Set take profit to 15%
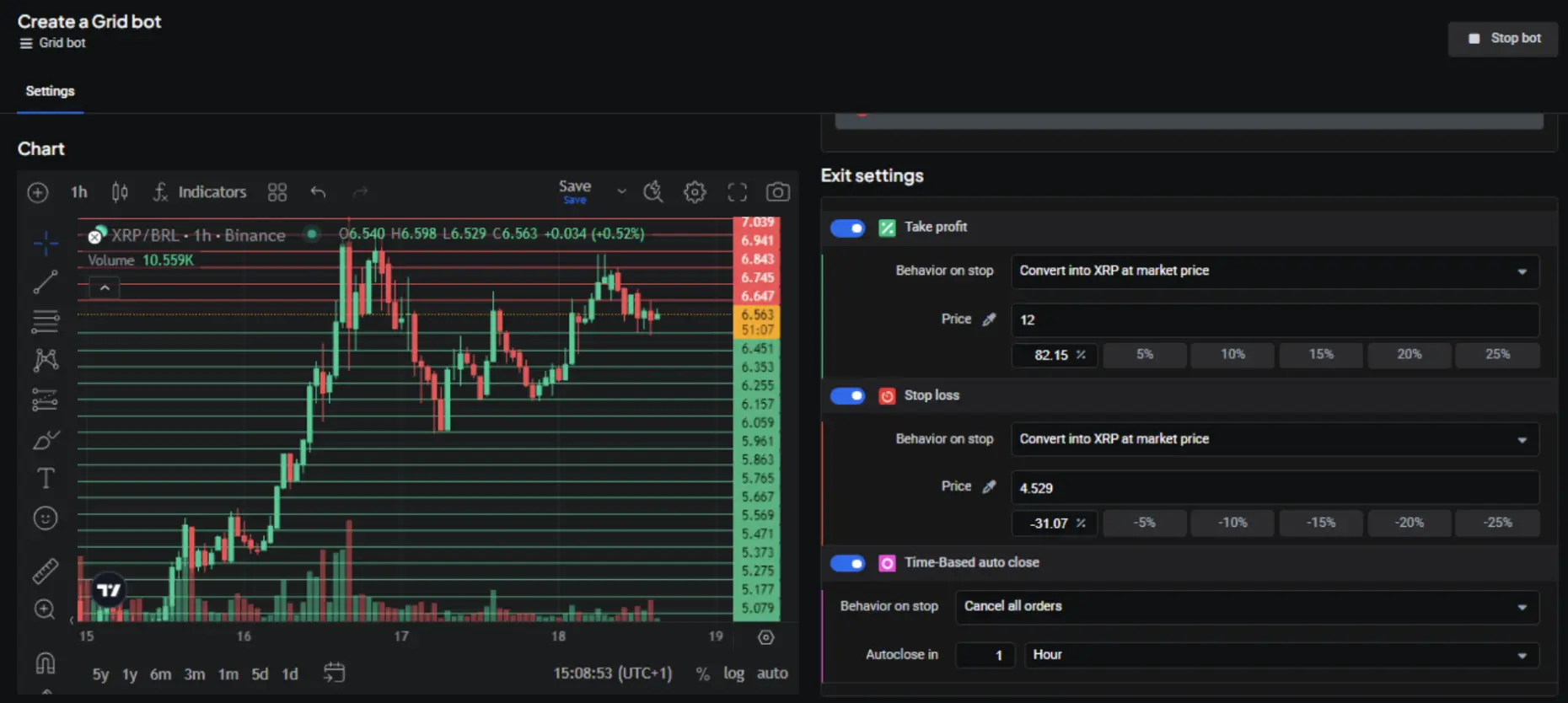Viewport: 1568px width, 703px height. click(1321, 355)
